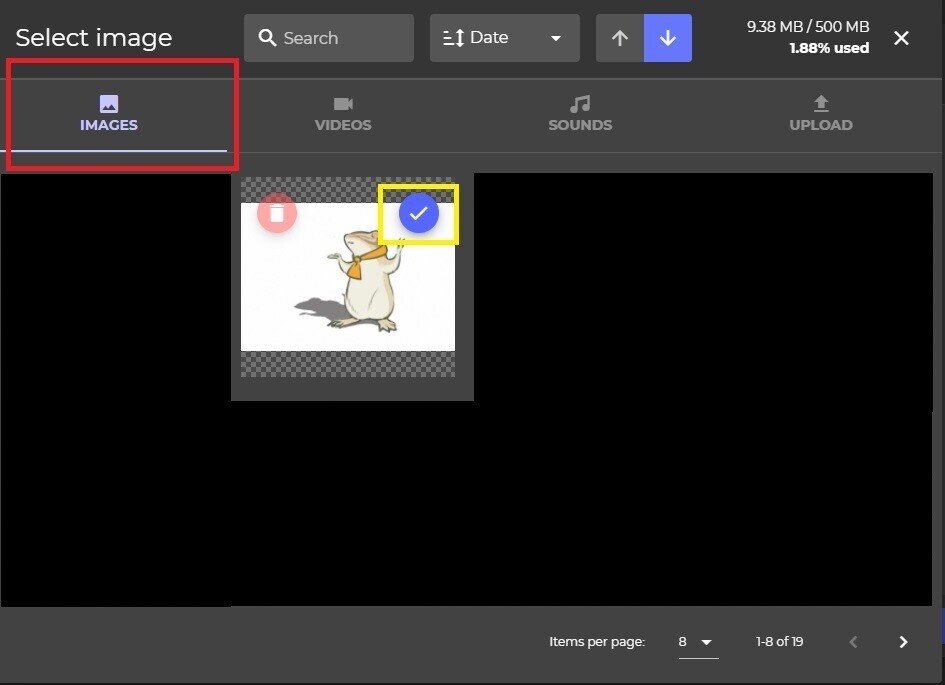Screen dimensions: 945x685
Task: Go to the next page of images
Action: tap(903, 642)
